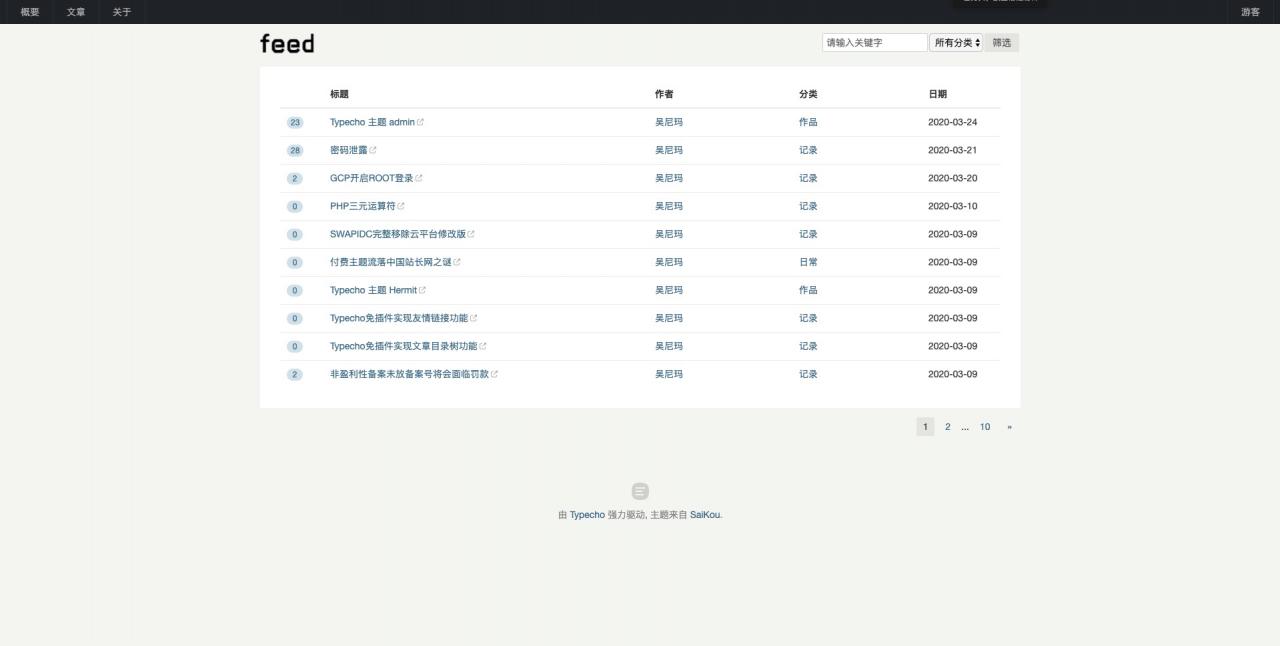Focus the 请输入关键字 search field

(875, 43)
